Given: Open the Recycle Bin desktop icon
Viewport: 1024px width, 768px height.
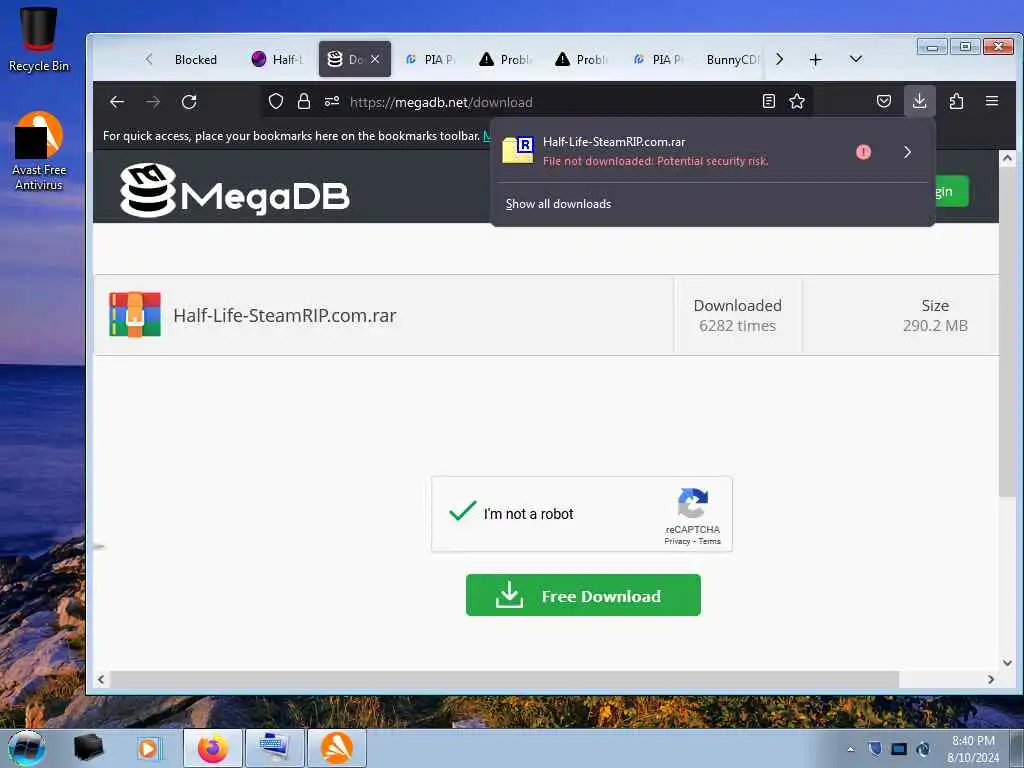Looking at the screenshot, I should 39,39.
